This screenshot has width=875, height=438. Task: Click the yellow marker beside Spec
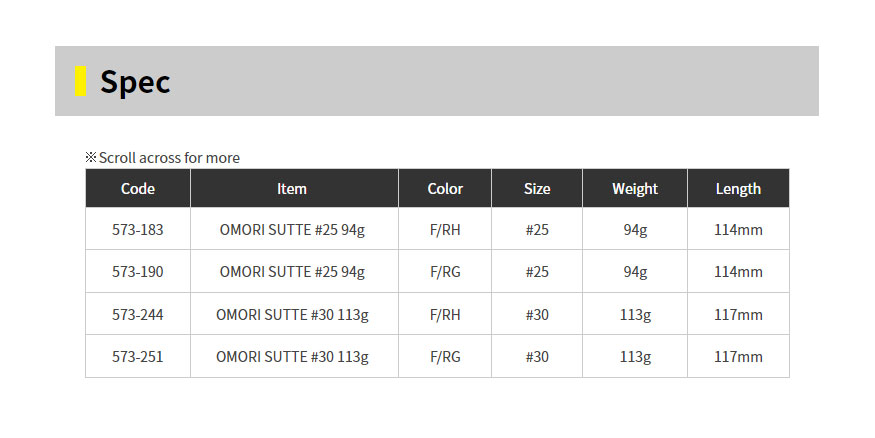point(80,81)
